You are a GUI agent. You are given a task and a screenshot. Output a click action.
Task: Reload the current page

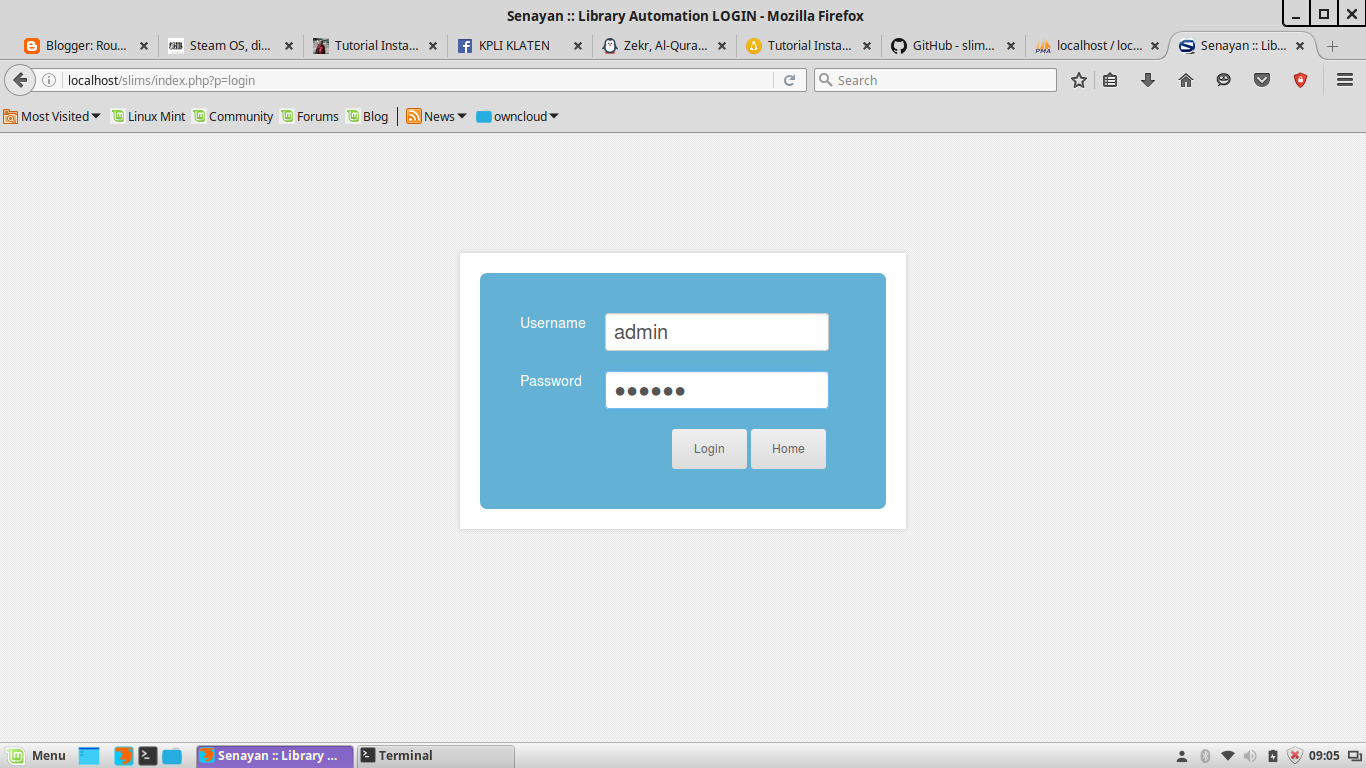789,80
